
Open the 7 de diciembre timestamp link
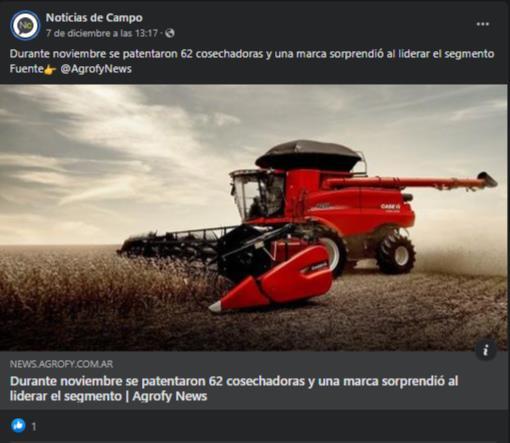[102, 33]
